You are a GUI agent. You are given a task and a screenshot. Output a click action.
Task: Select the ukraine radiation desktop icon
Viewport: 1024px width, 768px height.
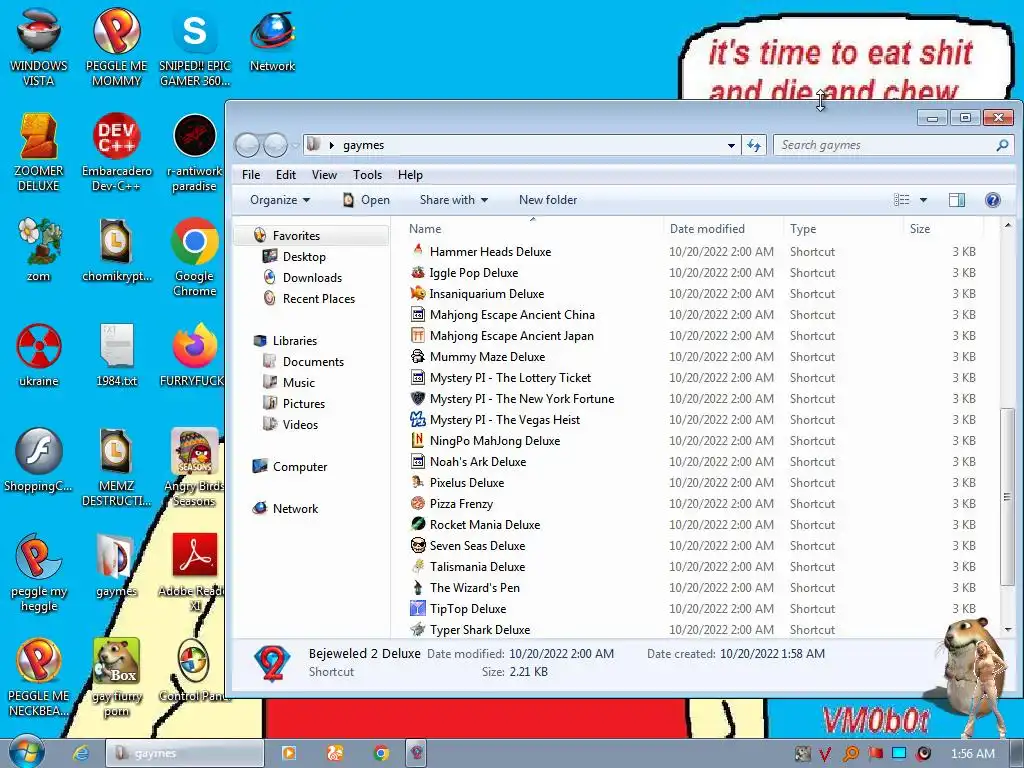(x=39, y=355)
